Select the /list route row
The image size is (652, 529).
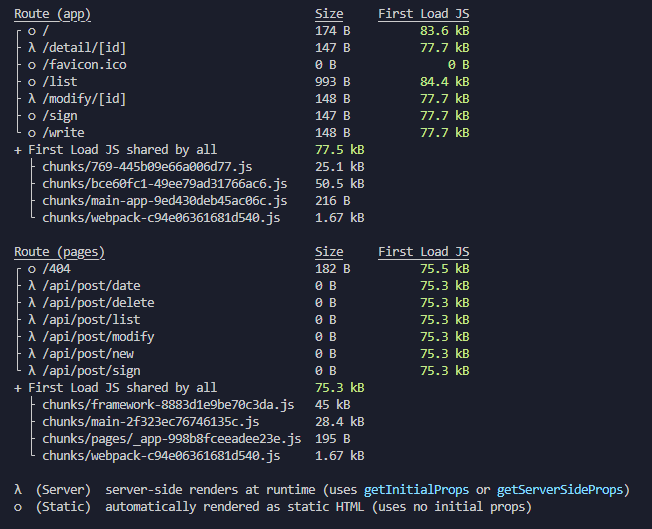(x=242, y=82)
